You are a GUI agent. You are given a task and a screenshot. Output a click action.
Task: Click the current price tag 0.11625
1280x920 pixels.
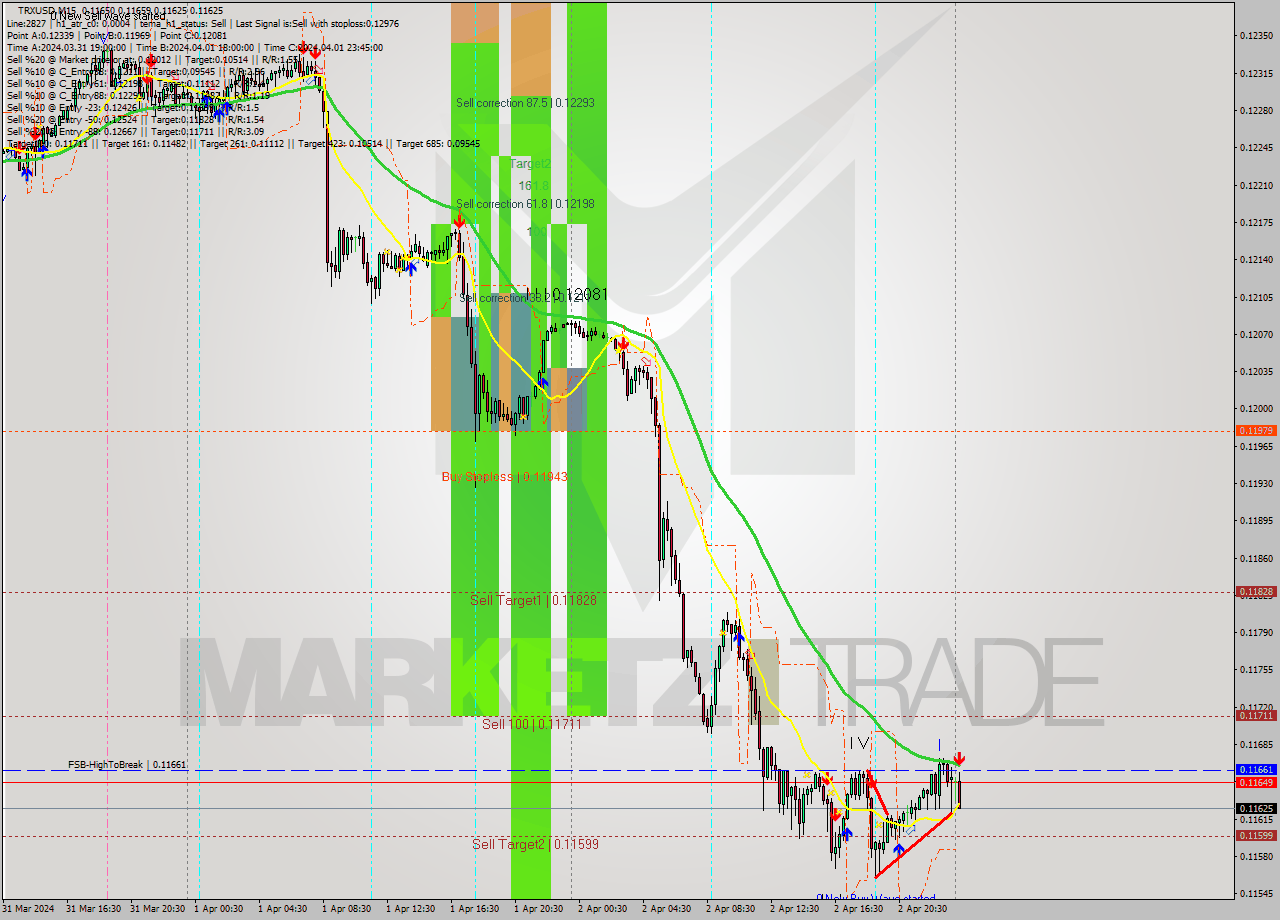pyautogui.click(x=1256, y=808)
